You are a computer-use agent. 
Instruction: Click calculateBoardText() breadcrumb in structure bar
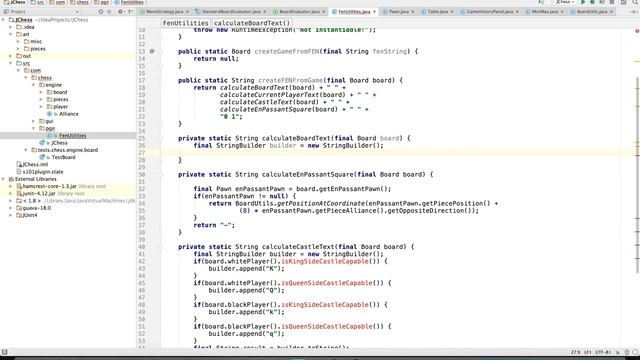tap(252, 23)
